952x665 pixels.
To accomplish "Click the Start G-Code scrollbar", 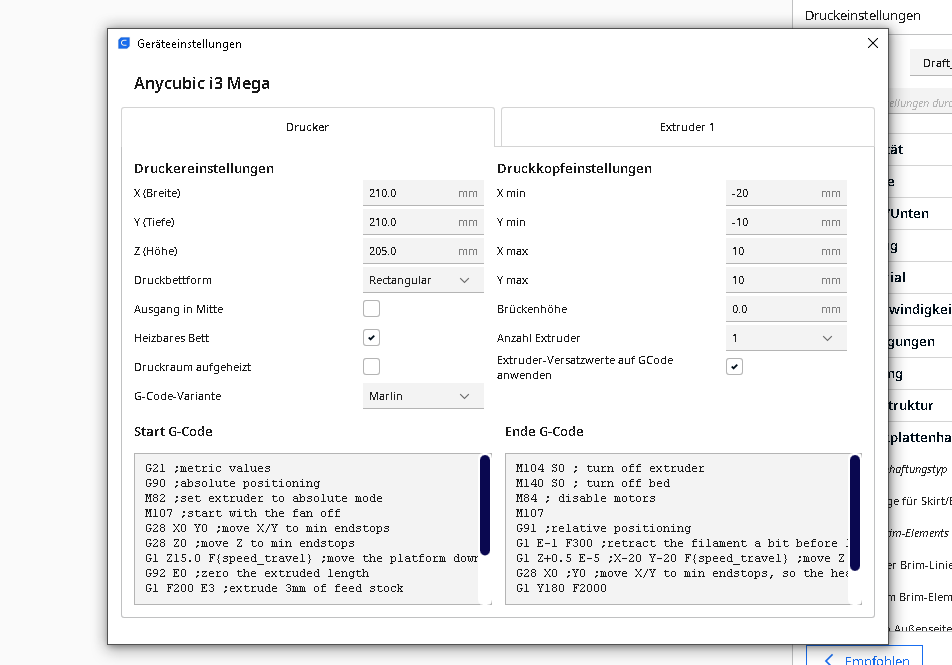I will point(485,505).
